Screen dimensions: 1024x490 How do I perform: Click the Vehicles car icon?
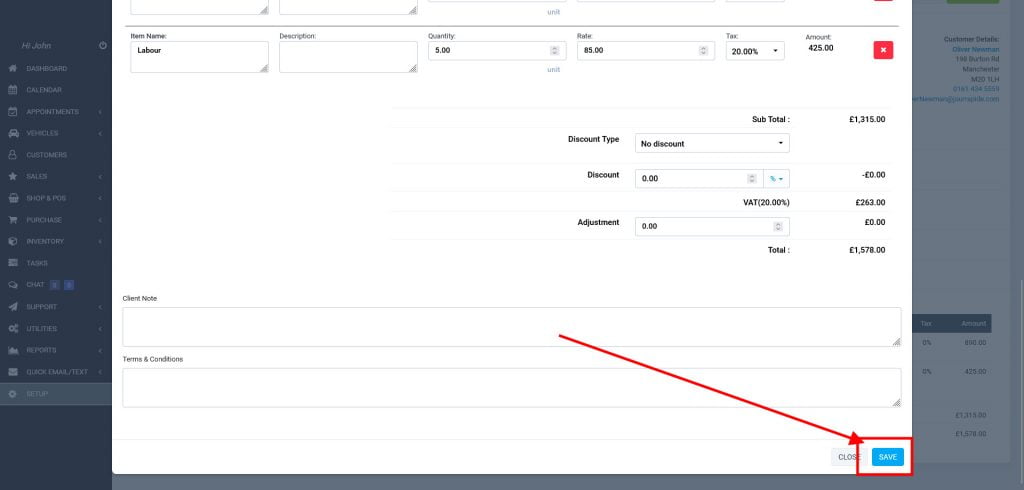click(13, 133)
